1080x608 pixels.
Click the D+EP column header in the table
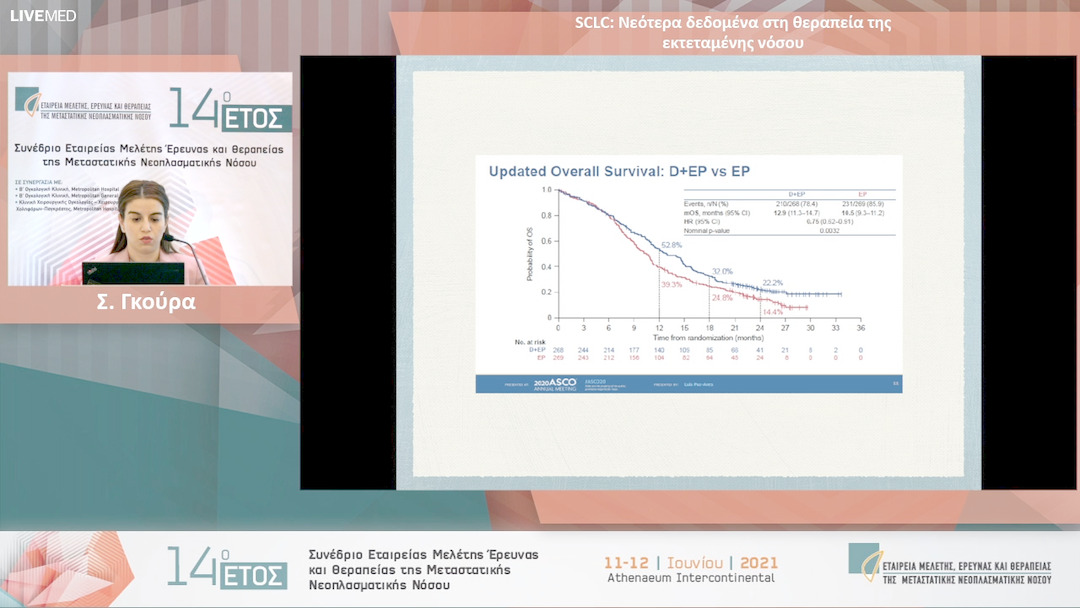tap(798, 193)
